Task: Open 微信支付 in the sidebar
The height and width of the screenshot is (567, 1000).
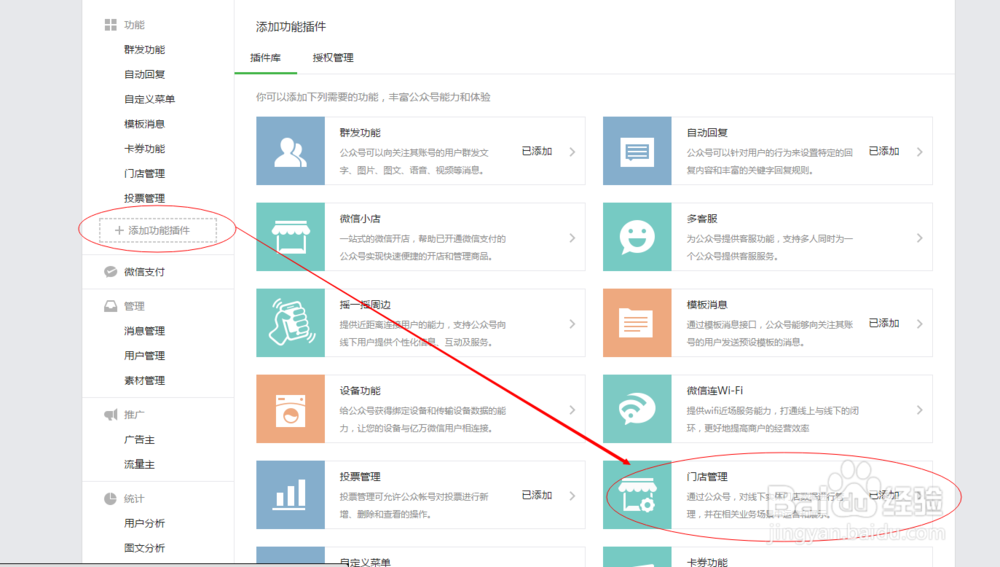Action: 144,272
